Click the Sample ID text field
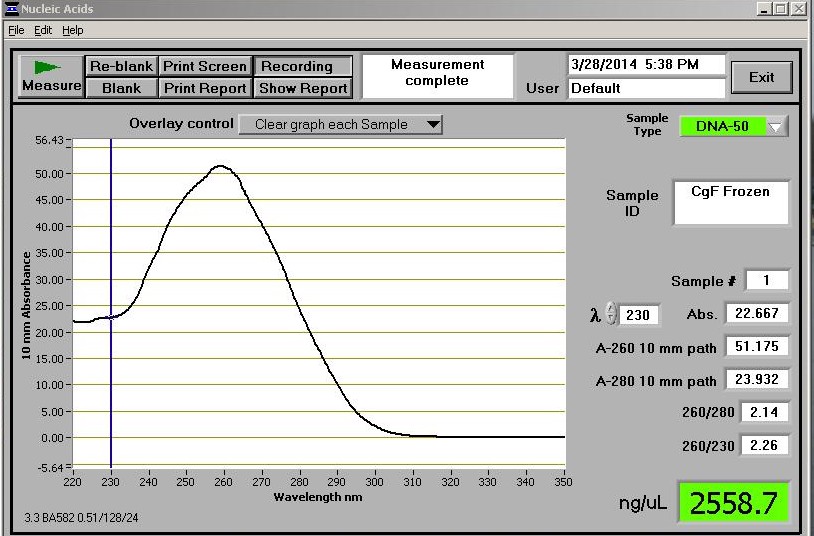This screenshot has width=814, height=536. [730, 202]
